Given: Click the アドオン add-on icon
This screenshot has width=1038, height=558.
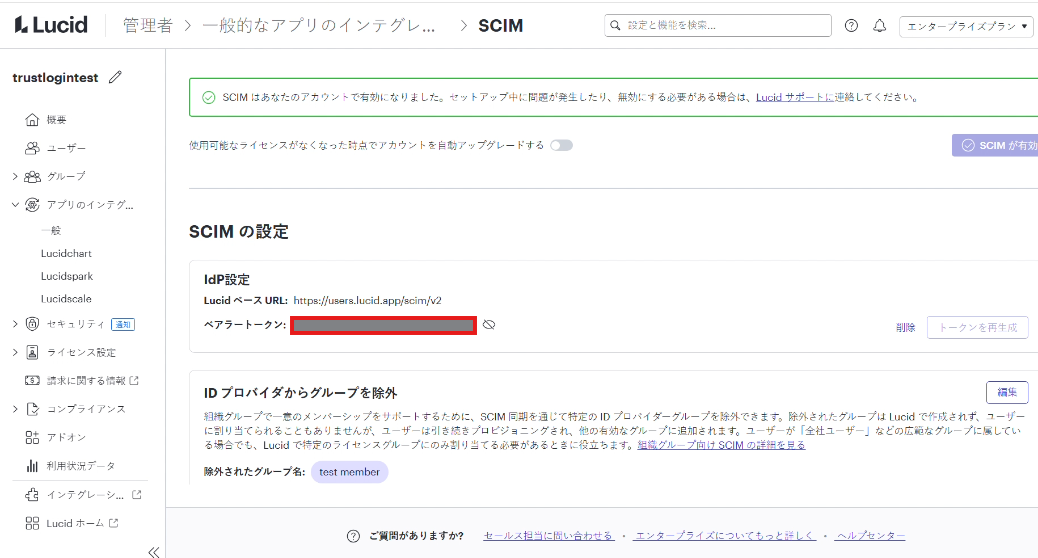Looking at the screenshot, I should pyautogui.click(x=32, y=438).
